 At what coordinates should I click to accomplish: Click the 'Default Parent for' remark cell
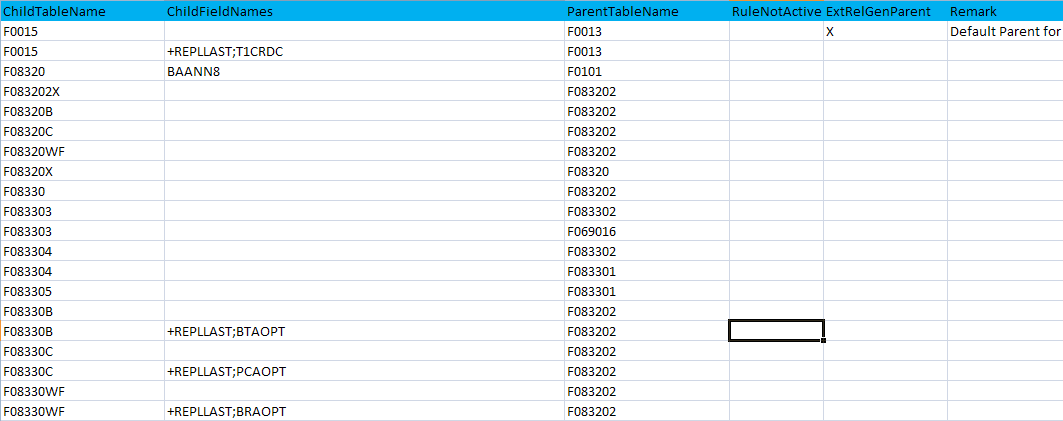1004,31
